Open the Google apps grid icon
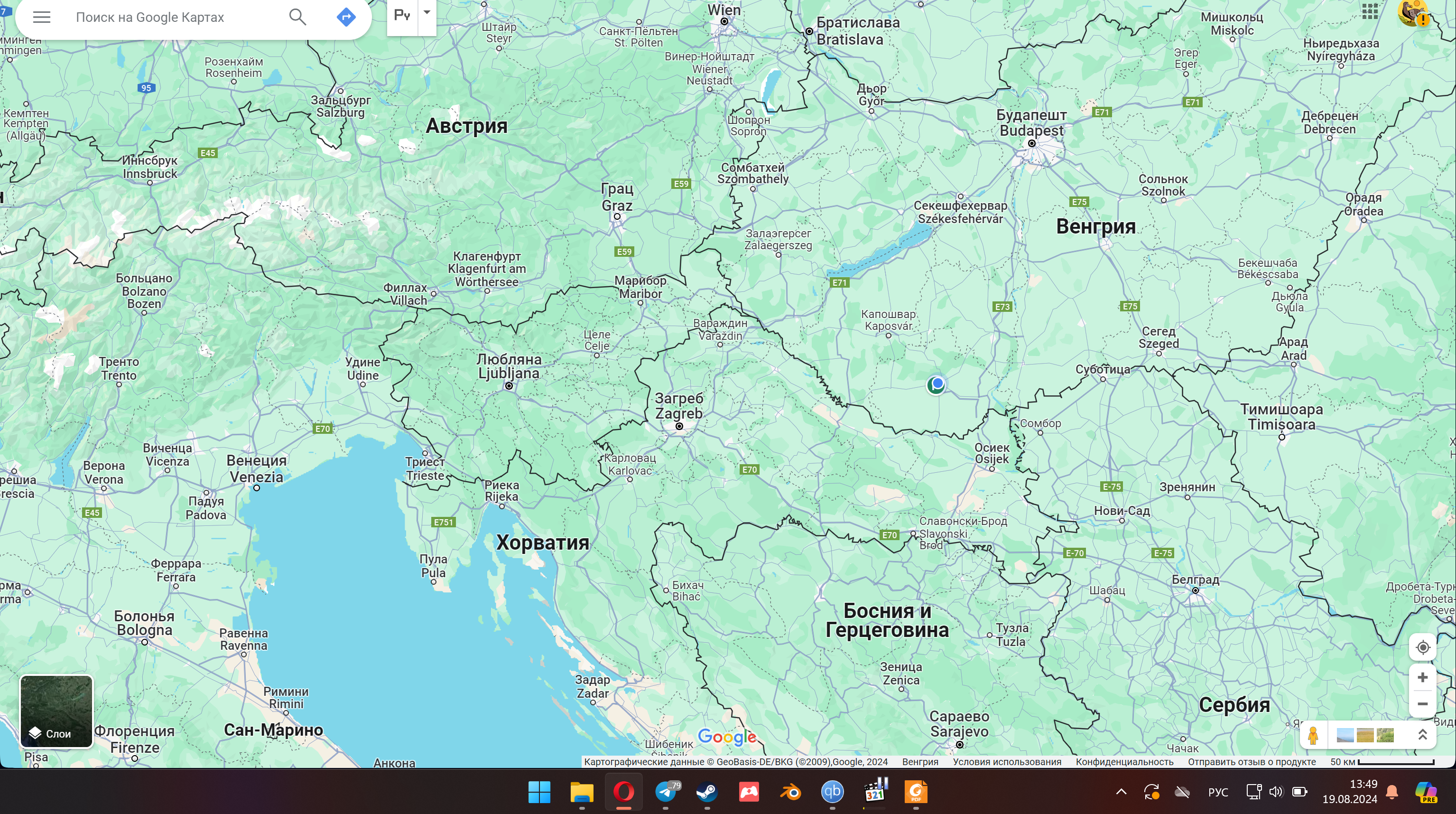Screen dimensions: 1456x814 coord(1370,11)
